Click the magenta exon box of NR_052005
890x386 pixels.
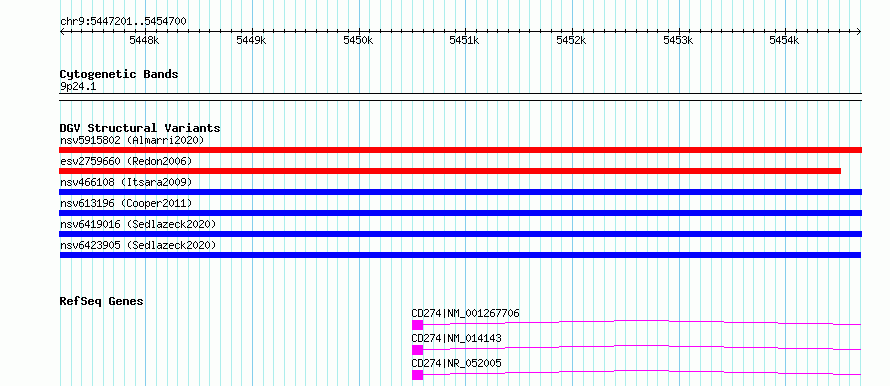pos(417,375)
